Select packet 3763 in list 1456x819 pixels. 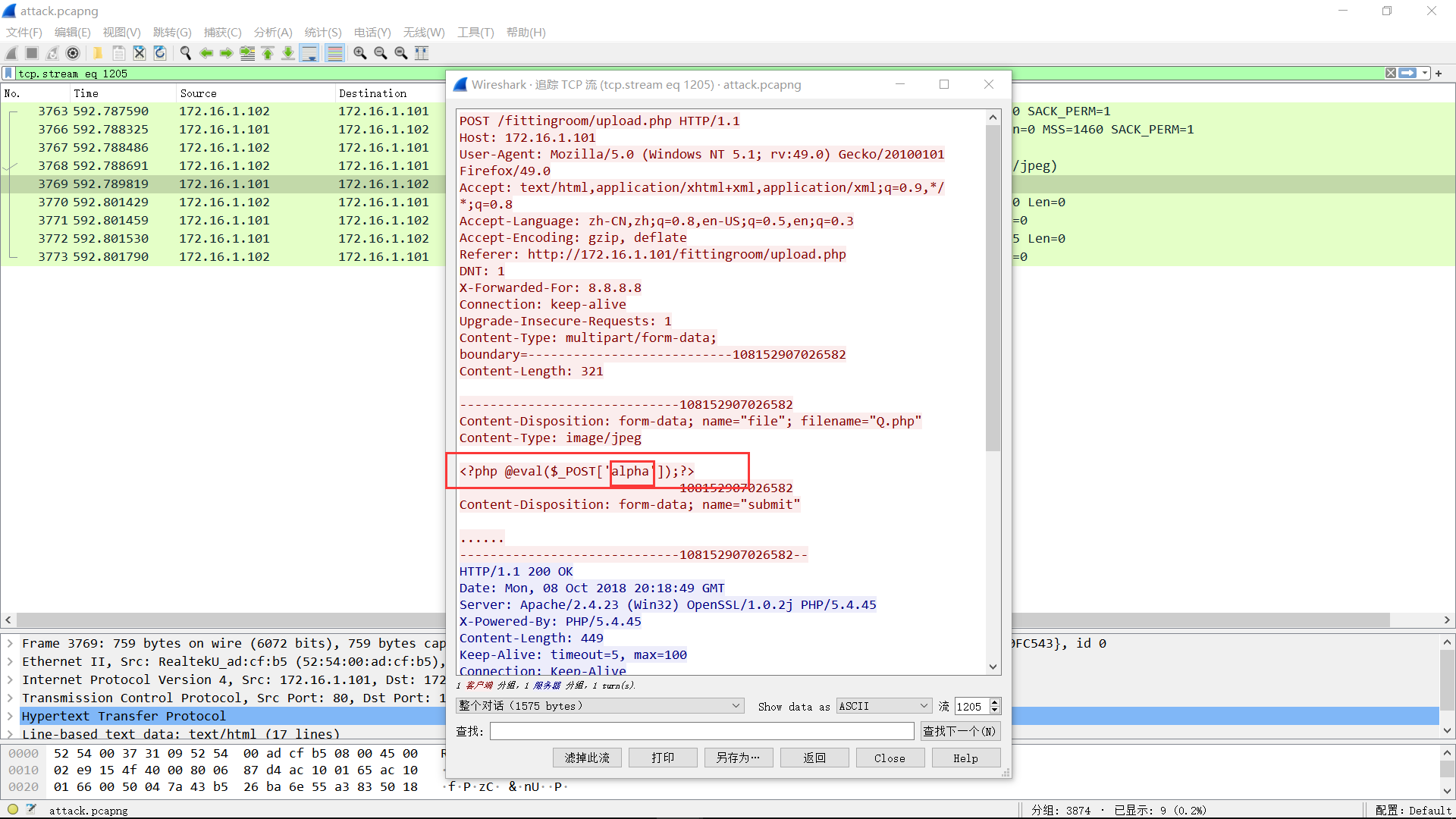coord(224,111)
